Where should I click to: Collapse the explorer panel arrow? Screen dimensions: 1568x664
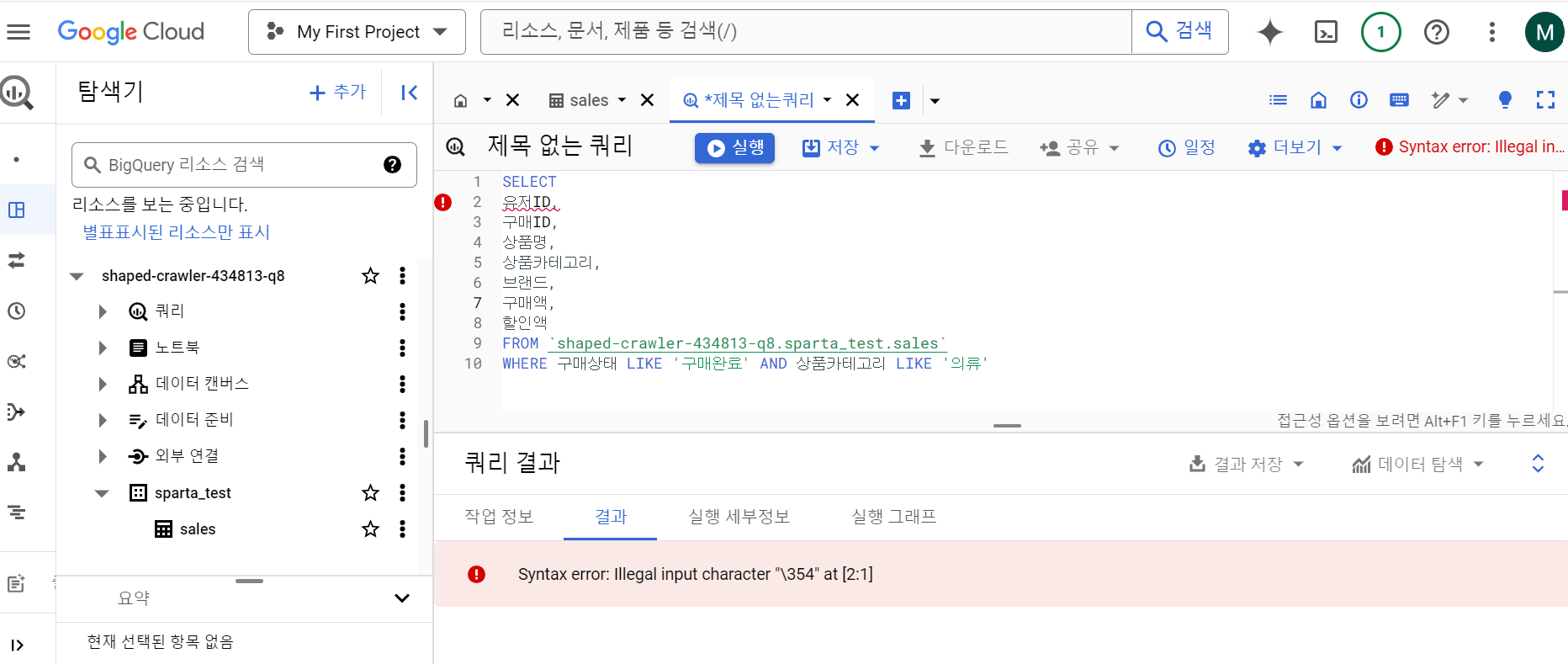(x=410, y=93)
